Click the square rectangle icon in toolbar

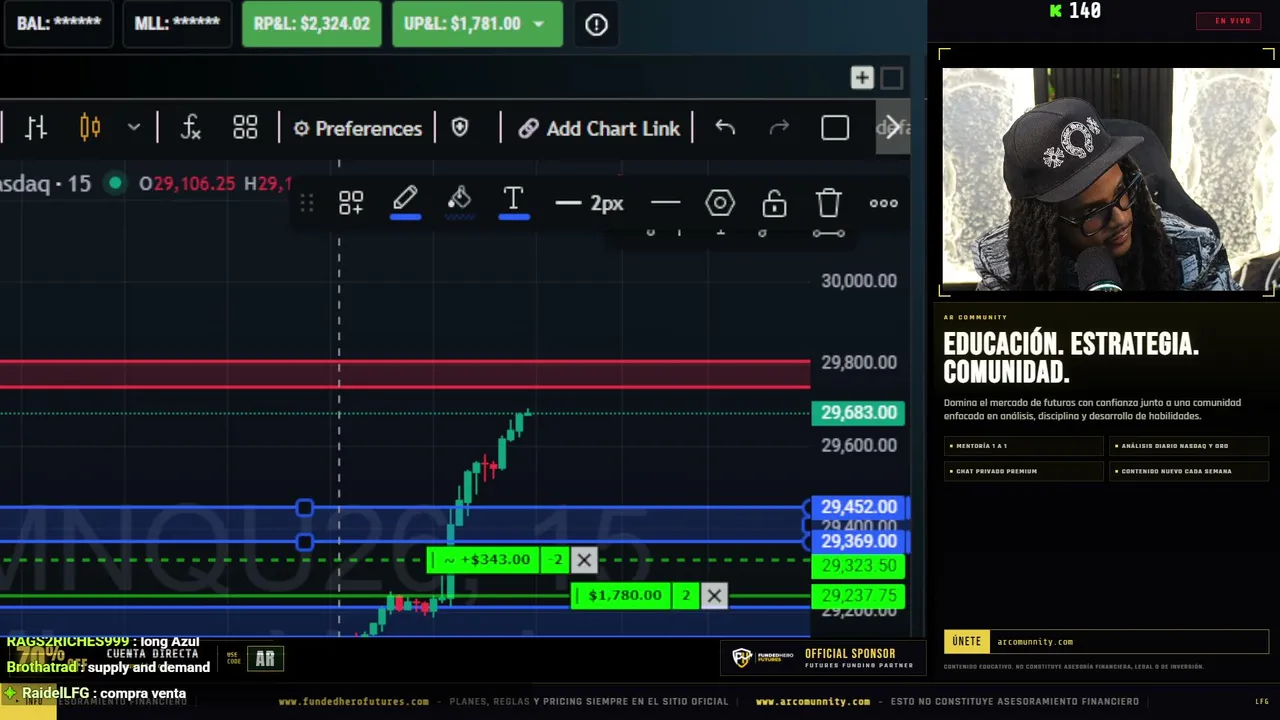pos(835,128)
